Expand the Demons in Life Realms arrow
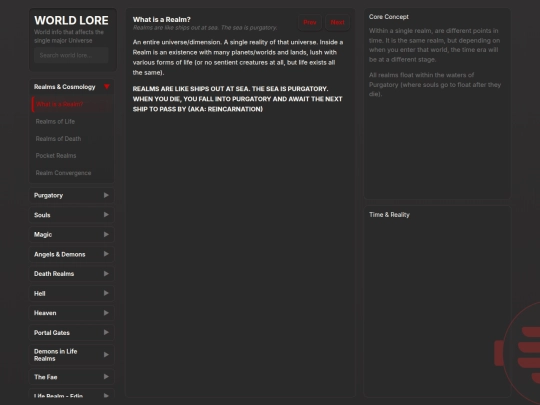The width and height of the screenshot is (540, 405). point(106,355)
